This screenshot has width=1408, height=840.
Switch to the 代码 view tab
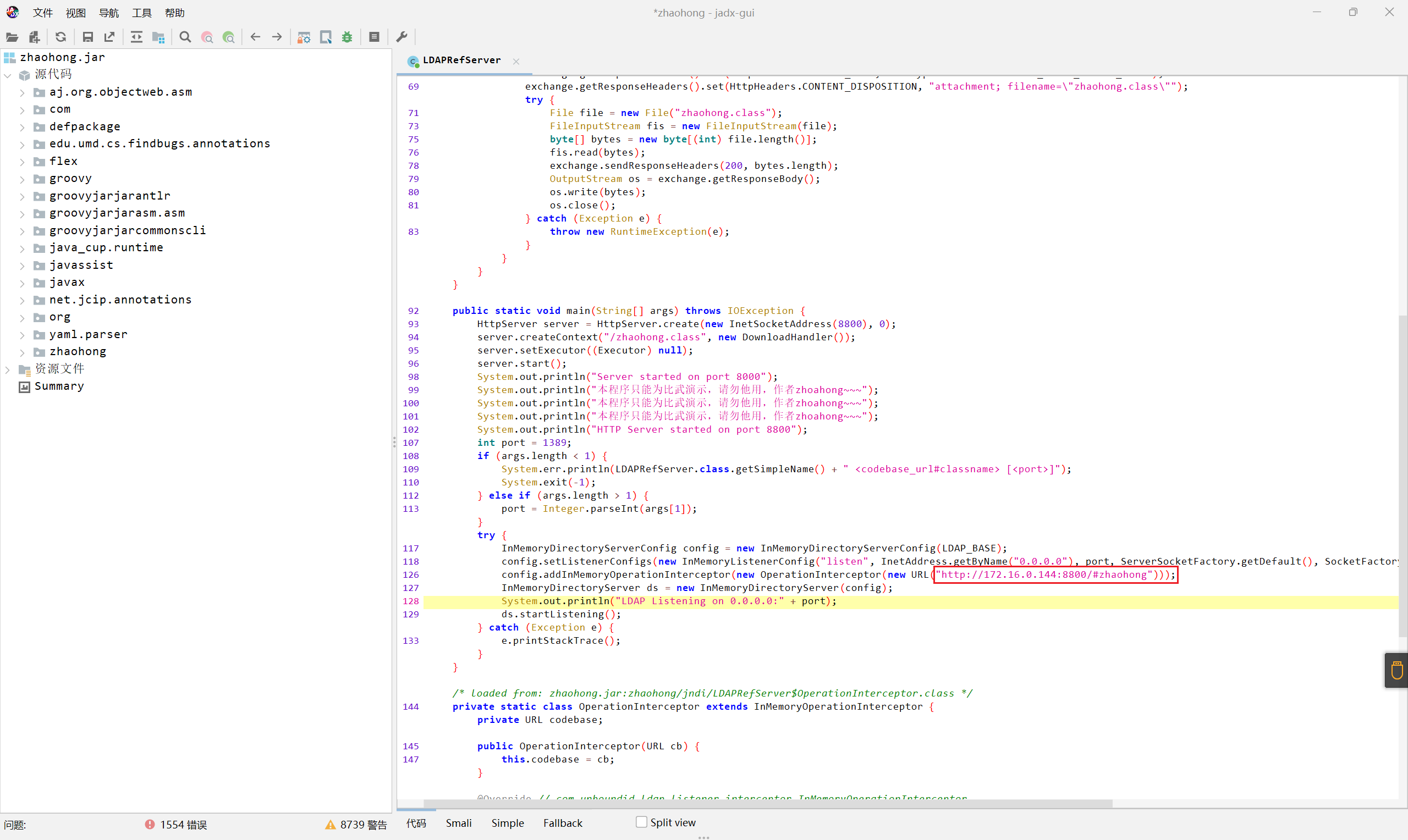(416, 822)
